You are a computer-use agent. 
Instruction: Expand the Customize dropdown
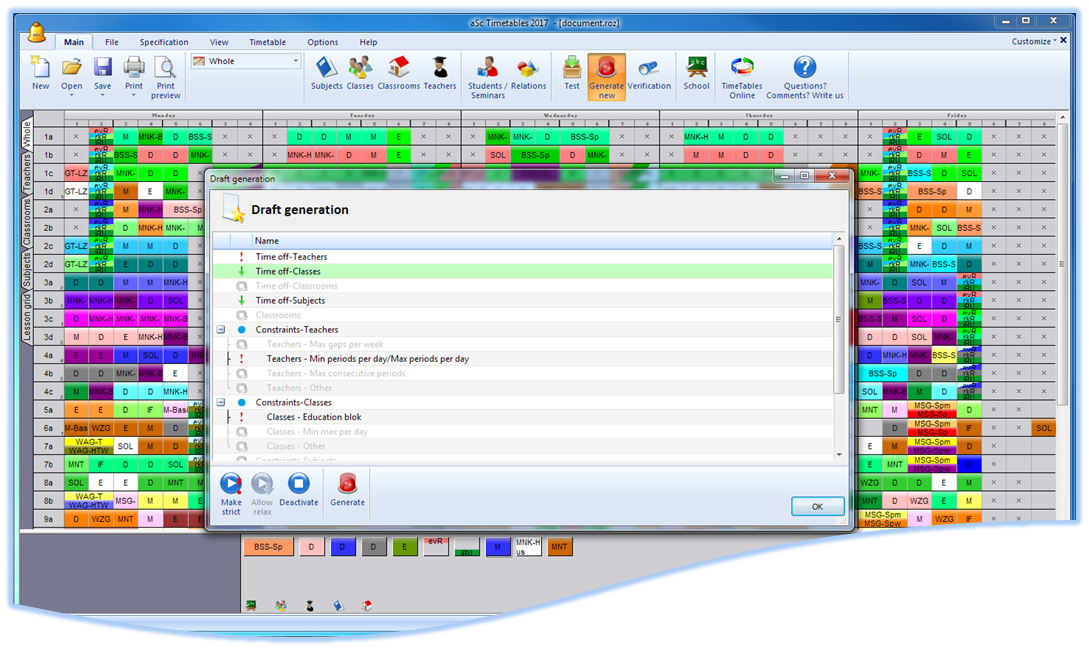click(1033, 42)
